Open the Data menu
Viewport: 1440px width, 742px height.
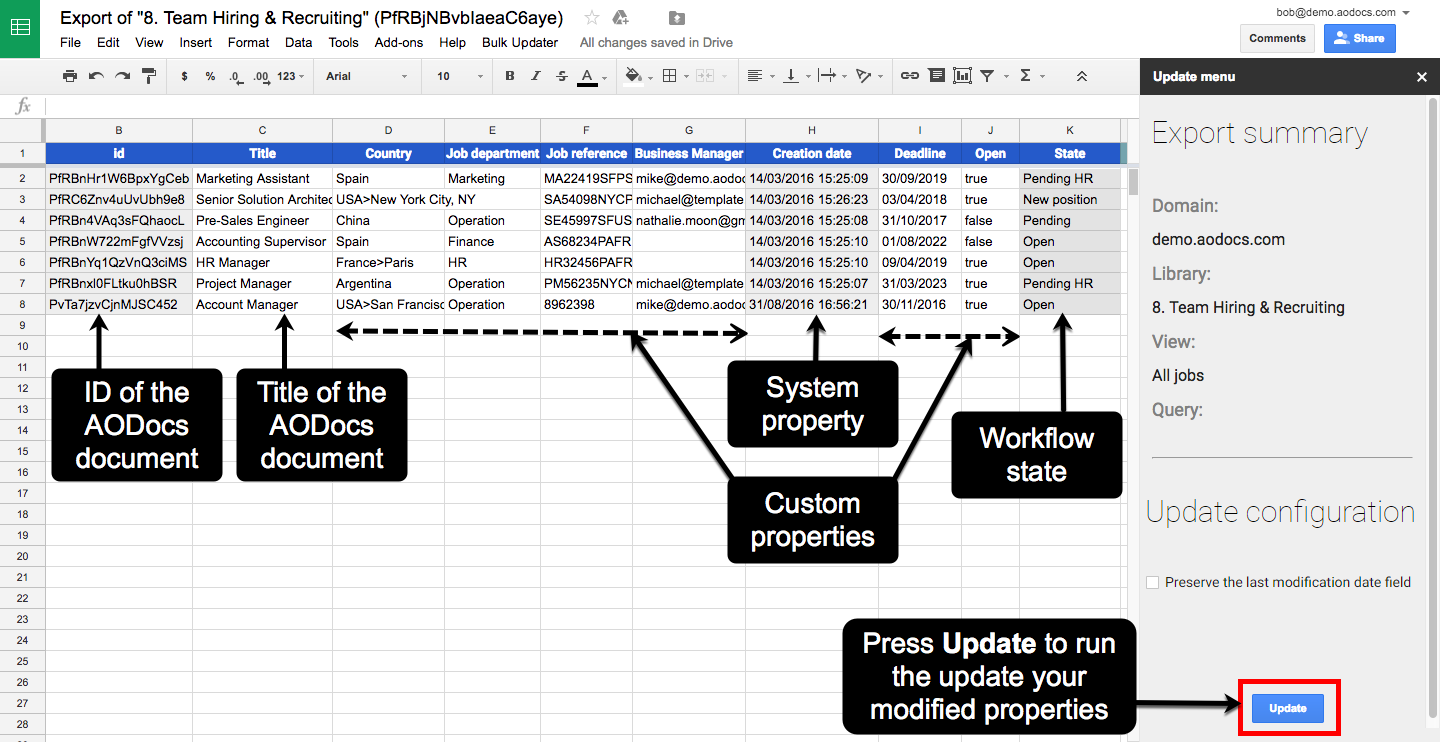[x=298, y=42]
